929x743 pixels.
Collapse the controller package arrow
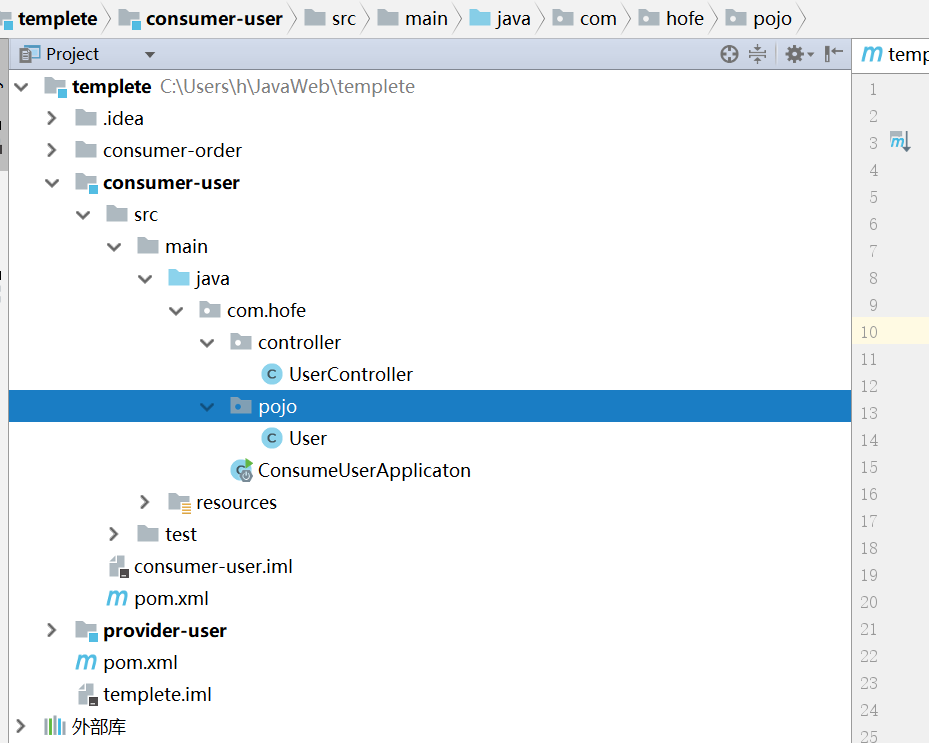(x=207, y=343)
